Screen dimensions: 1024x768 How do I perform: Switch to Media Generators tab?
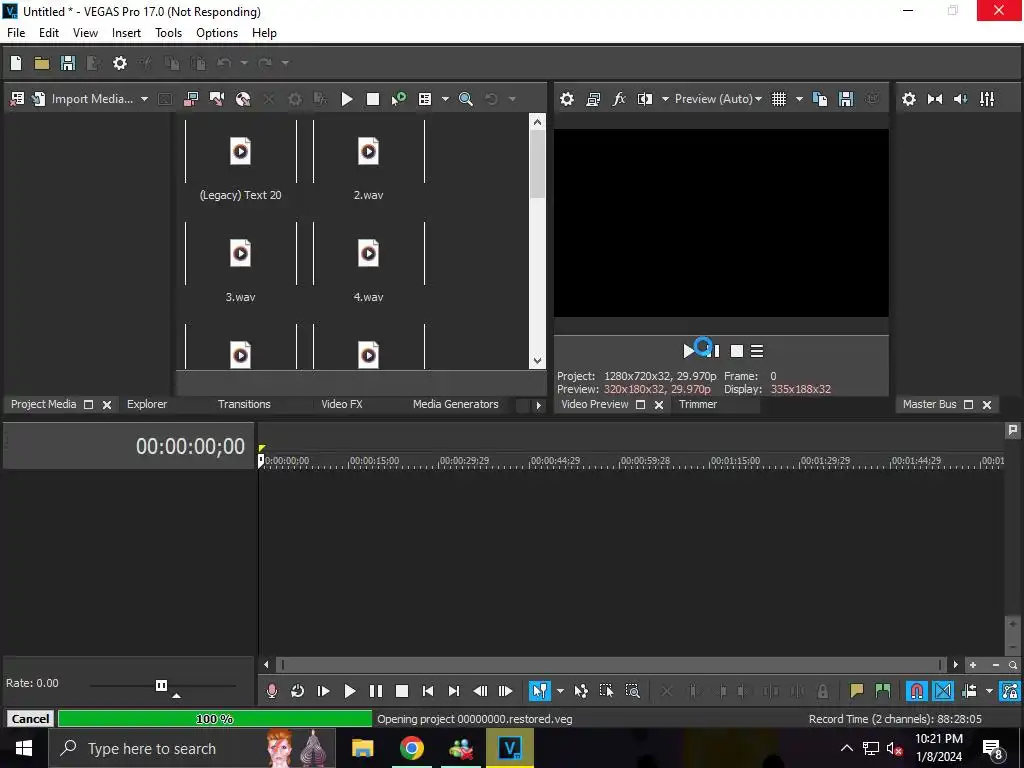(456, 404)
